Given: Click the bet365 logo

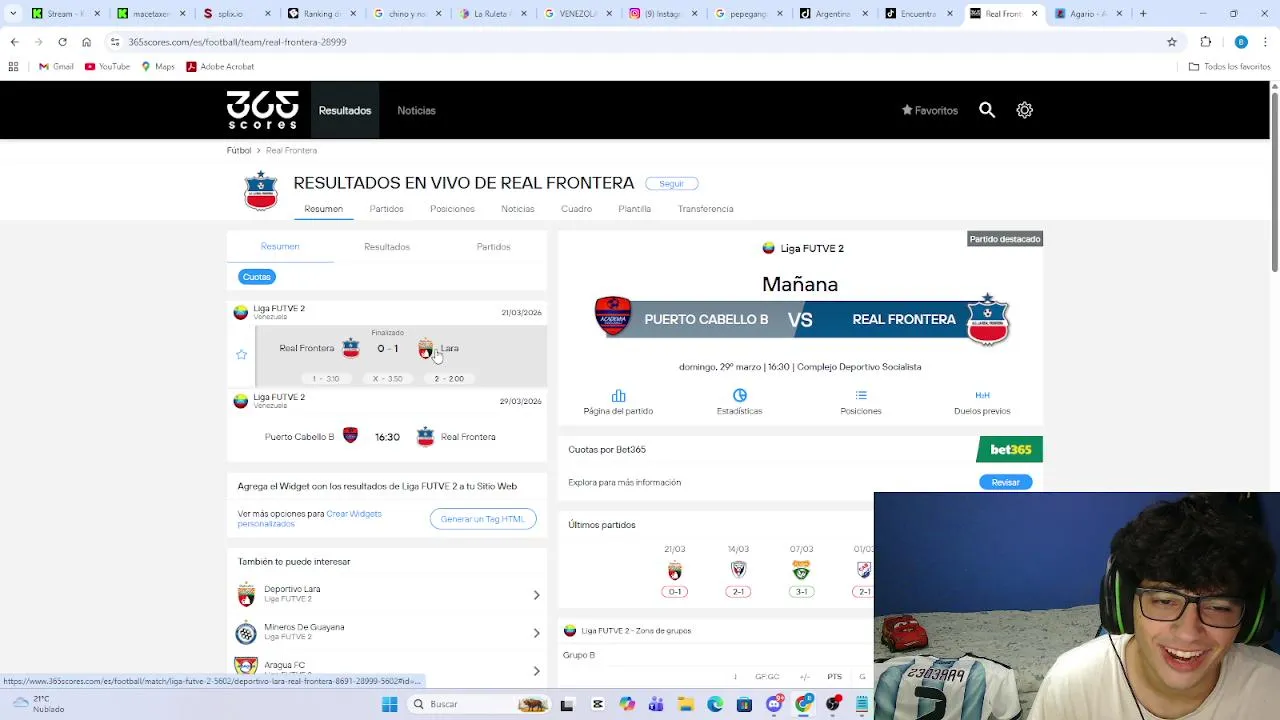Looking at the screenshot, I should pyautogui.click(x=1010, y=450).
